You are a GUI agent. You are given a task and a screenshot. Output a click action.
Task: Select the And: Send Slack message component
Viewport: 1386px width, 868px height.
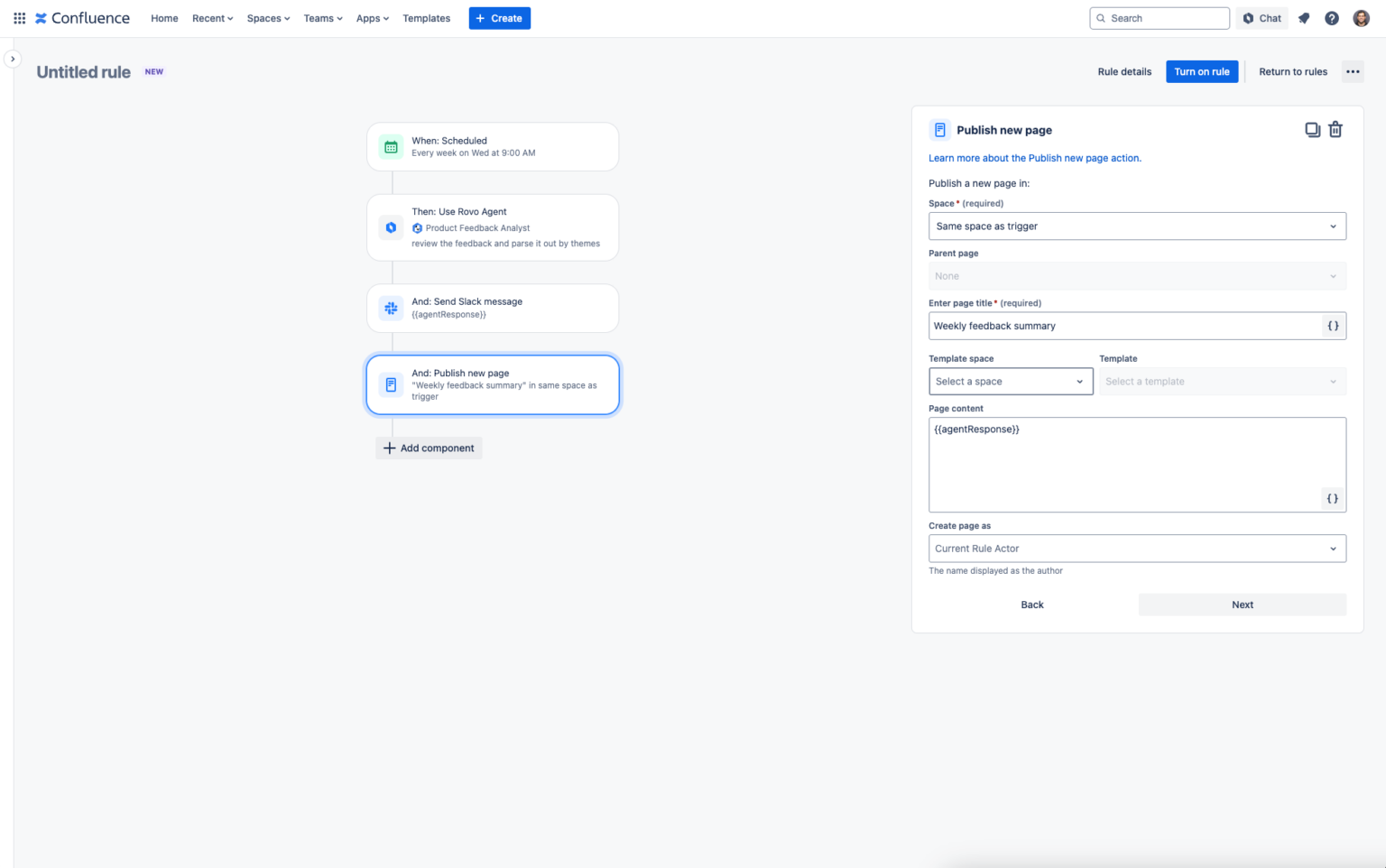point(492,308)
